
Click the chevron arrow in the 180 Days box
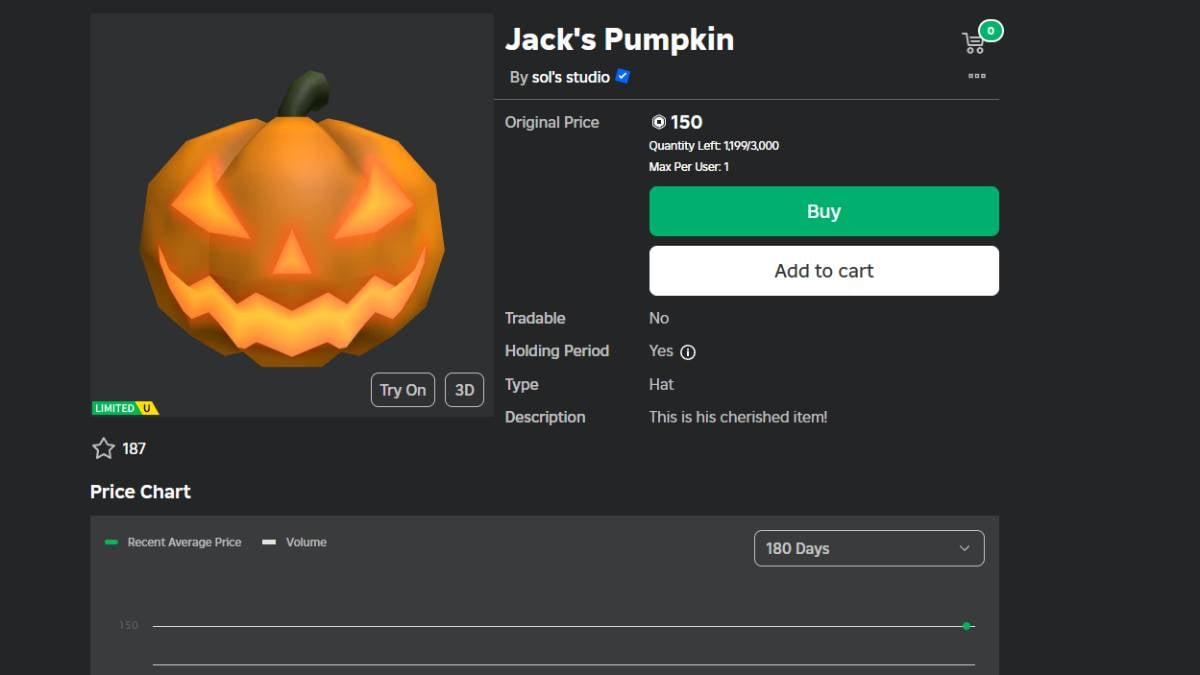pyautogui.click(x=964, y=548)
